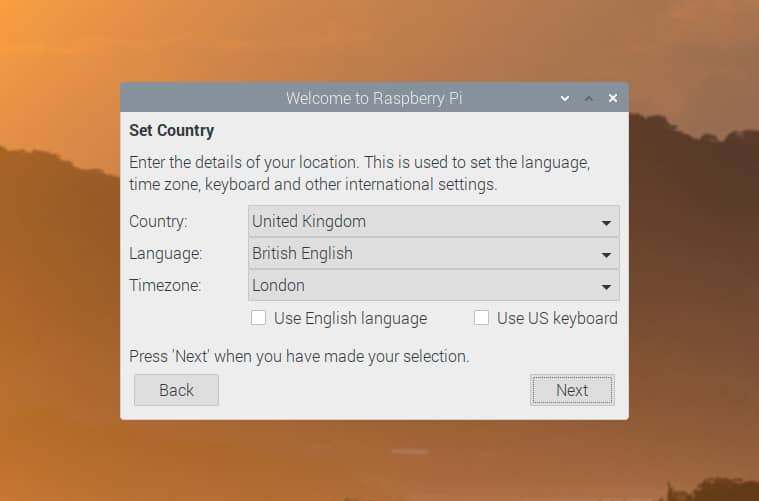Click the Set Country heading
The image size is (759, 501).
point(171,131)
